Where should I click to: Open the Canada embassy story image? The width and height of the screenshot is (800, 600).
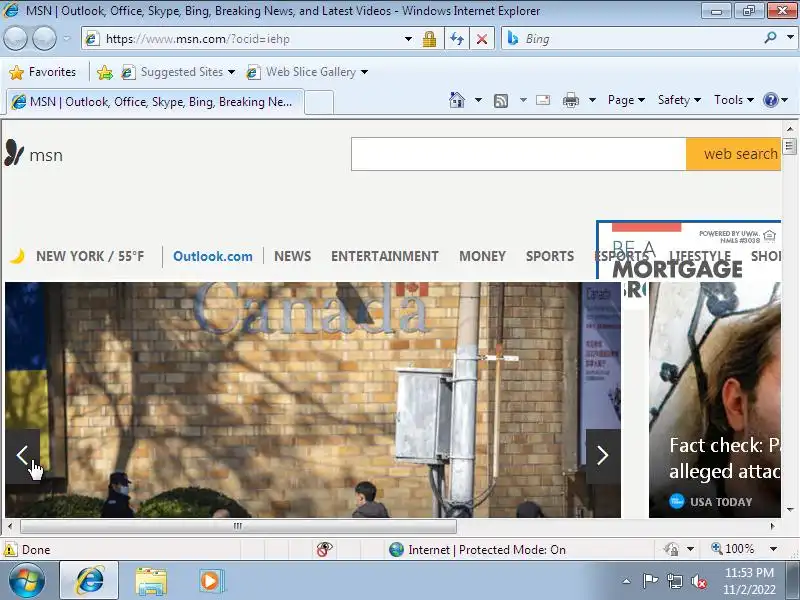tap(313, 400)
